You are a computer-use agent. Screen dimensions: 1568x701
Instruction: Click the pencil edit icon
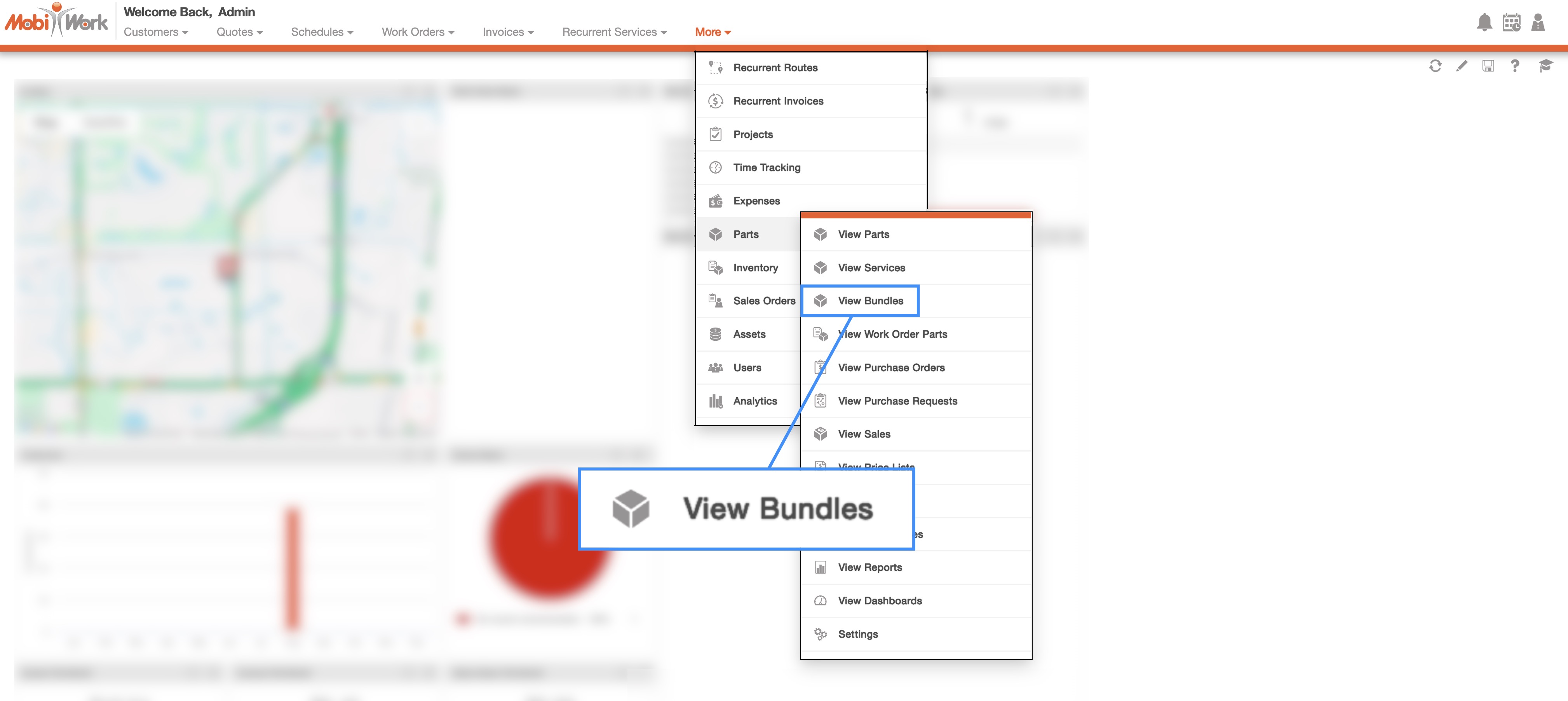[1462, 66]
